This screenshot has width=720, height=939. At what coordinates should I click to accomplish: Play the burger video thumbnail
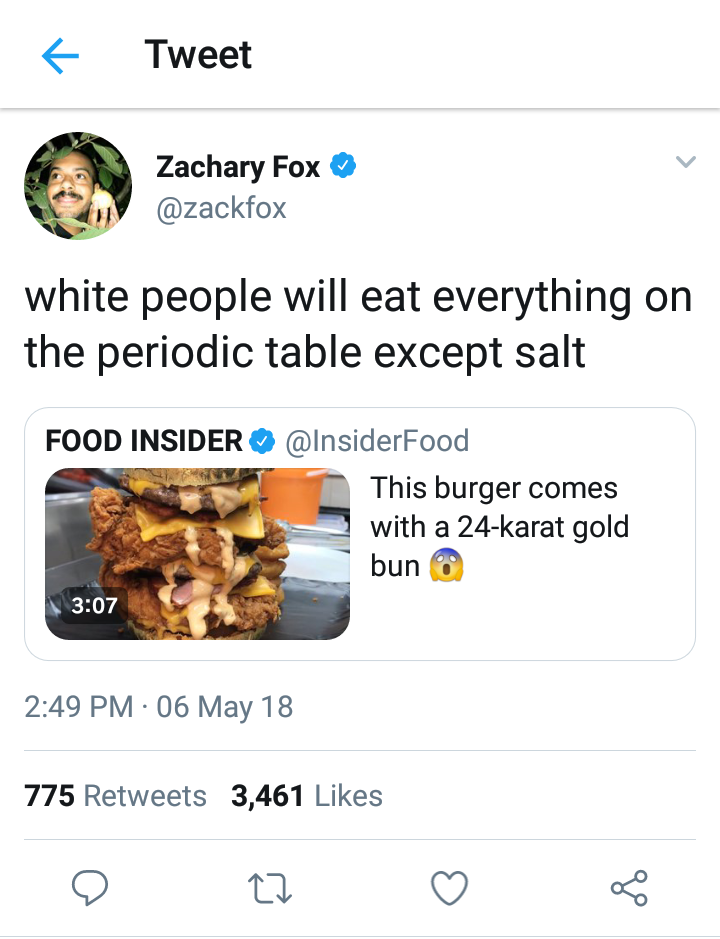[x=197, y=554]
